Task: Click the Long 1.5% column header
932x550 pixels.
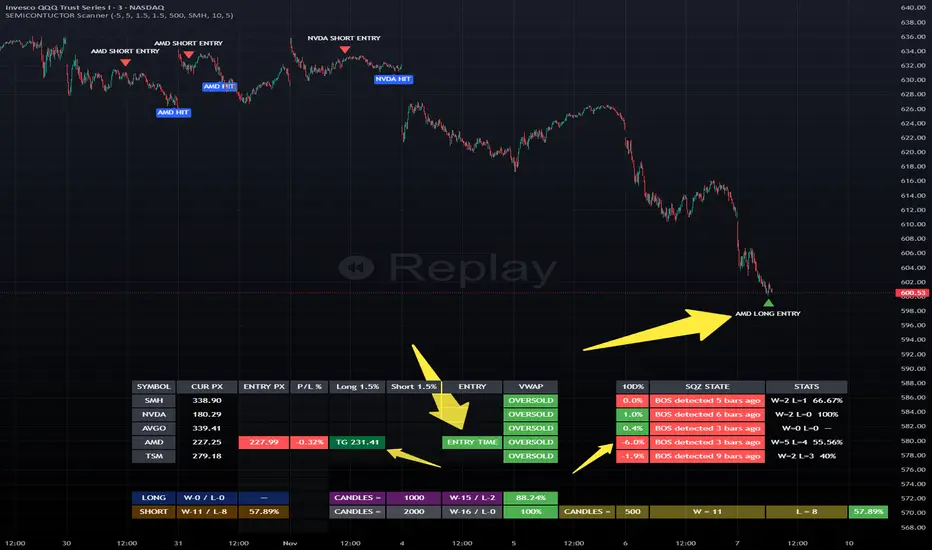Action: [x=357, y=386]
